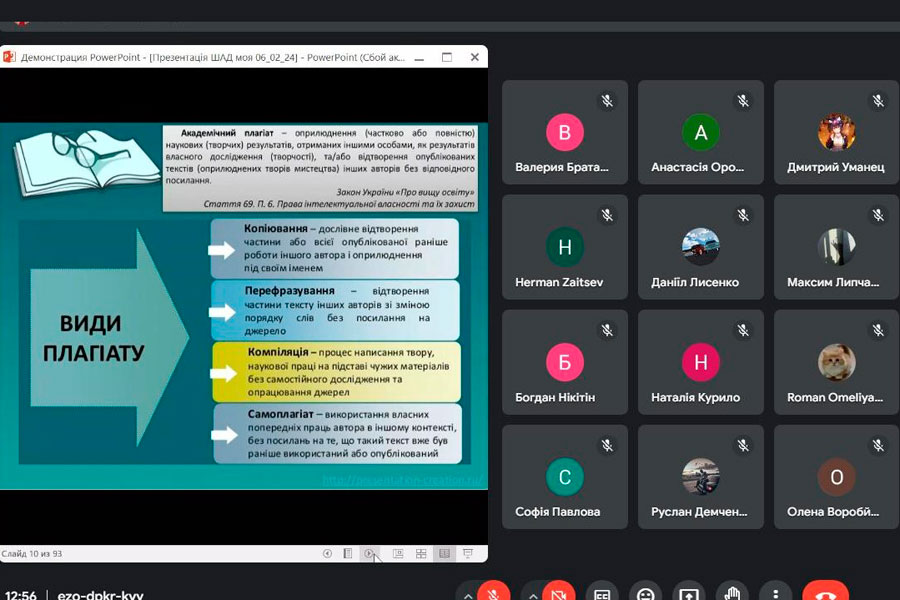Click muted mic icon on Анастасія Оро... tile
The height and width of the screenshot is (600, 900).
point(743,101)
